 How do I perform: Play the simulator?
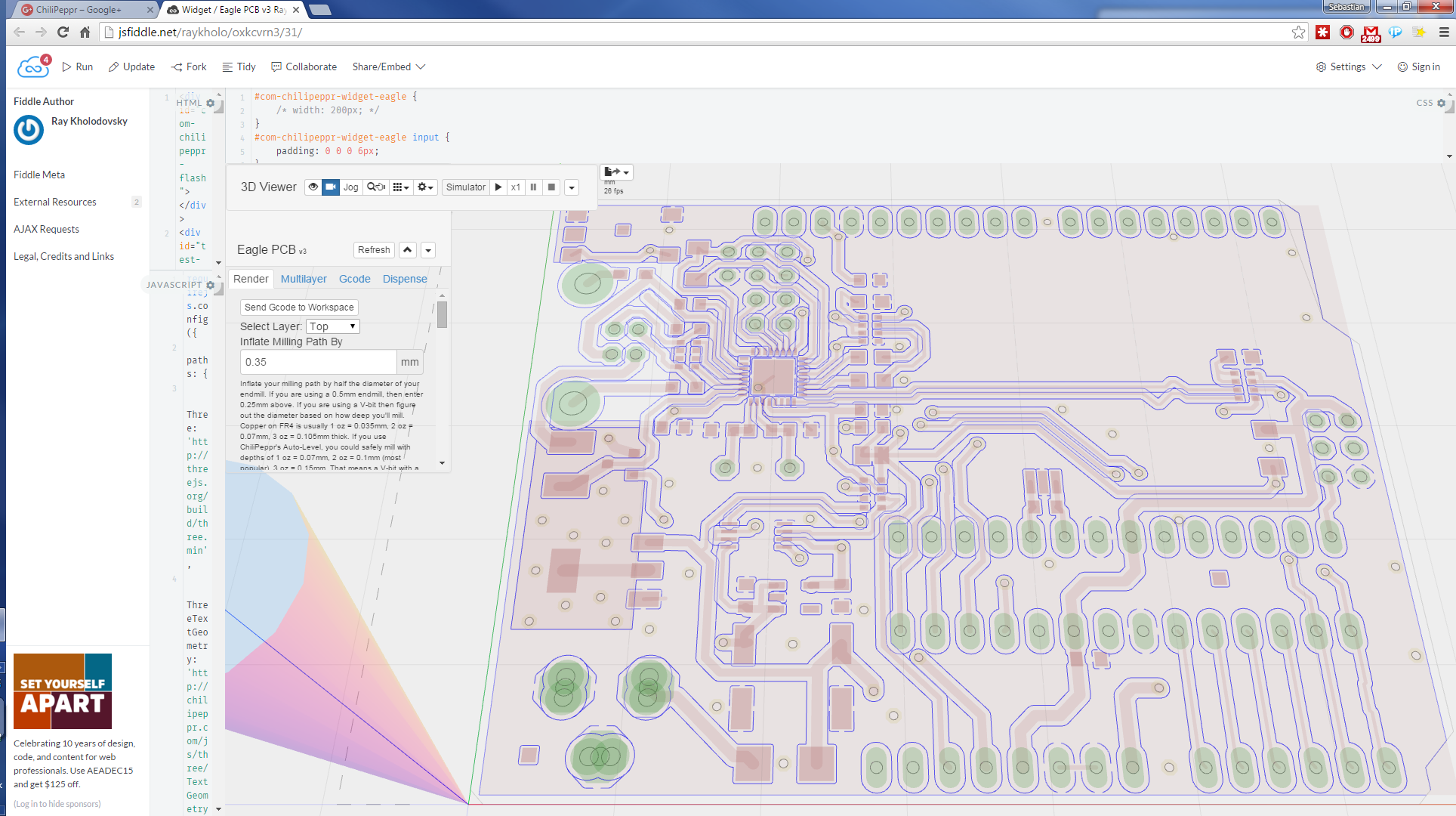tap(498, 187)
